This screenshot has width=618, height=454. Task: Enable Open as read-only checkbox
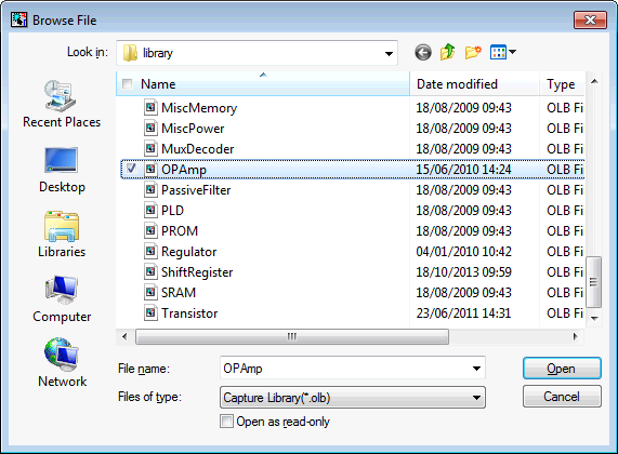225,422
